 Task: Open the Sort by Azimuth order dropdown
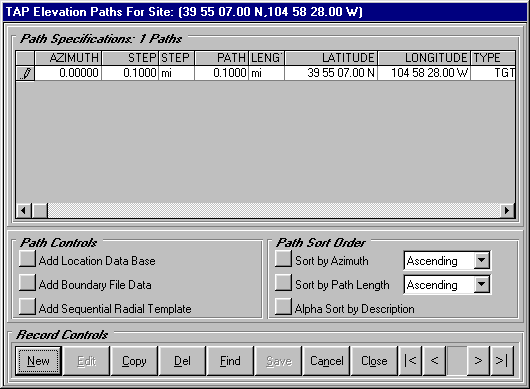[482, 261]
